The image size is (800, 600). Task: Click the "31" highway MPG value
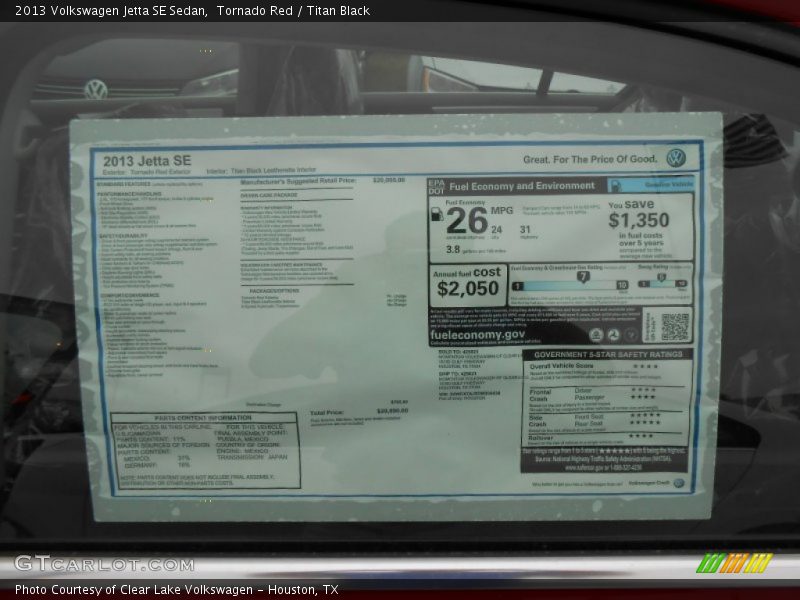tap(525, 230)
